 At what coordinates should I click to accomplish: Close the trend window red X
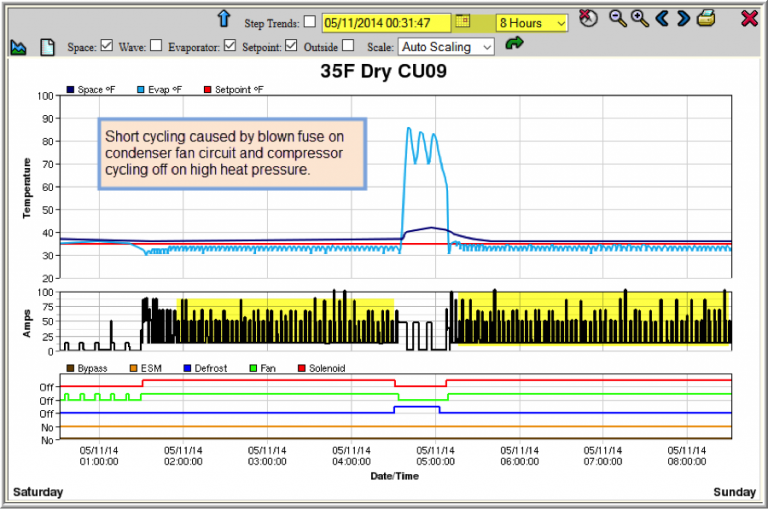[x=749, y=19]
